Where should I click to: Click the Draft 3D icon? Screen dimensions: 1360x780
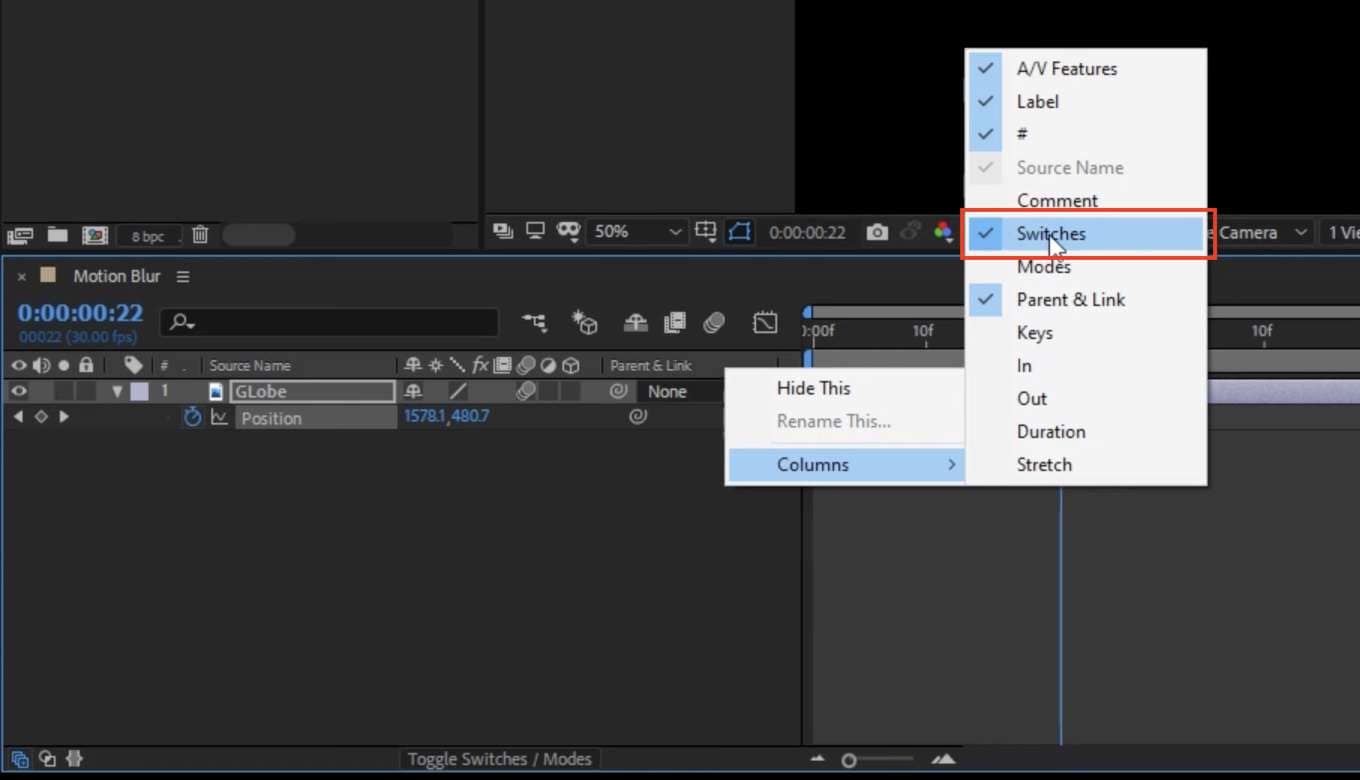click(x=584, y=322)
